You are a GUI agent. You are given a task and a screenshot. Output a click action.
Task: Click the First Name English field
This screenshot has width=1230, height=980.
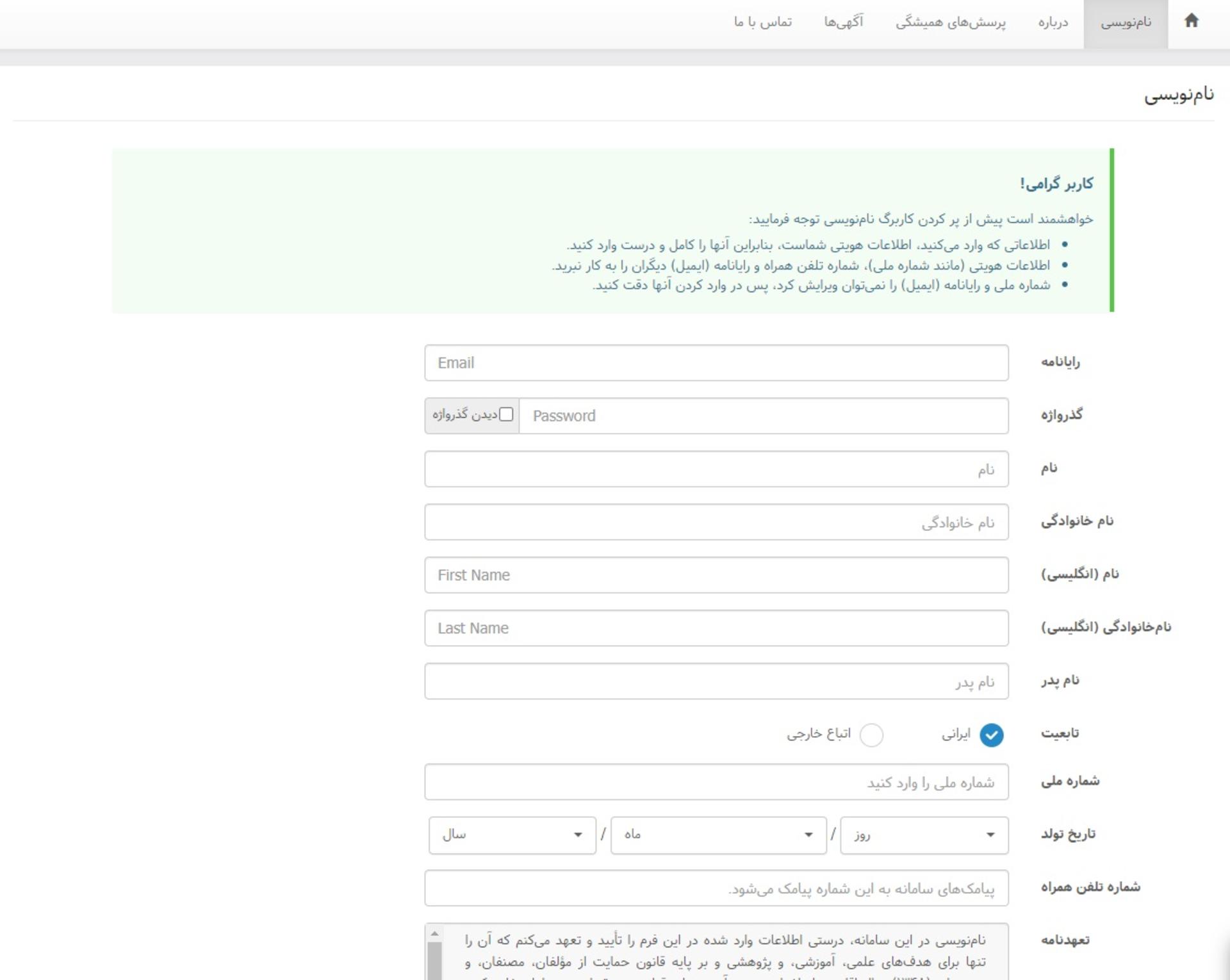click(x=716, y=575)
